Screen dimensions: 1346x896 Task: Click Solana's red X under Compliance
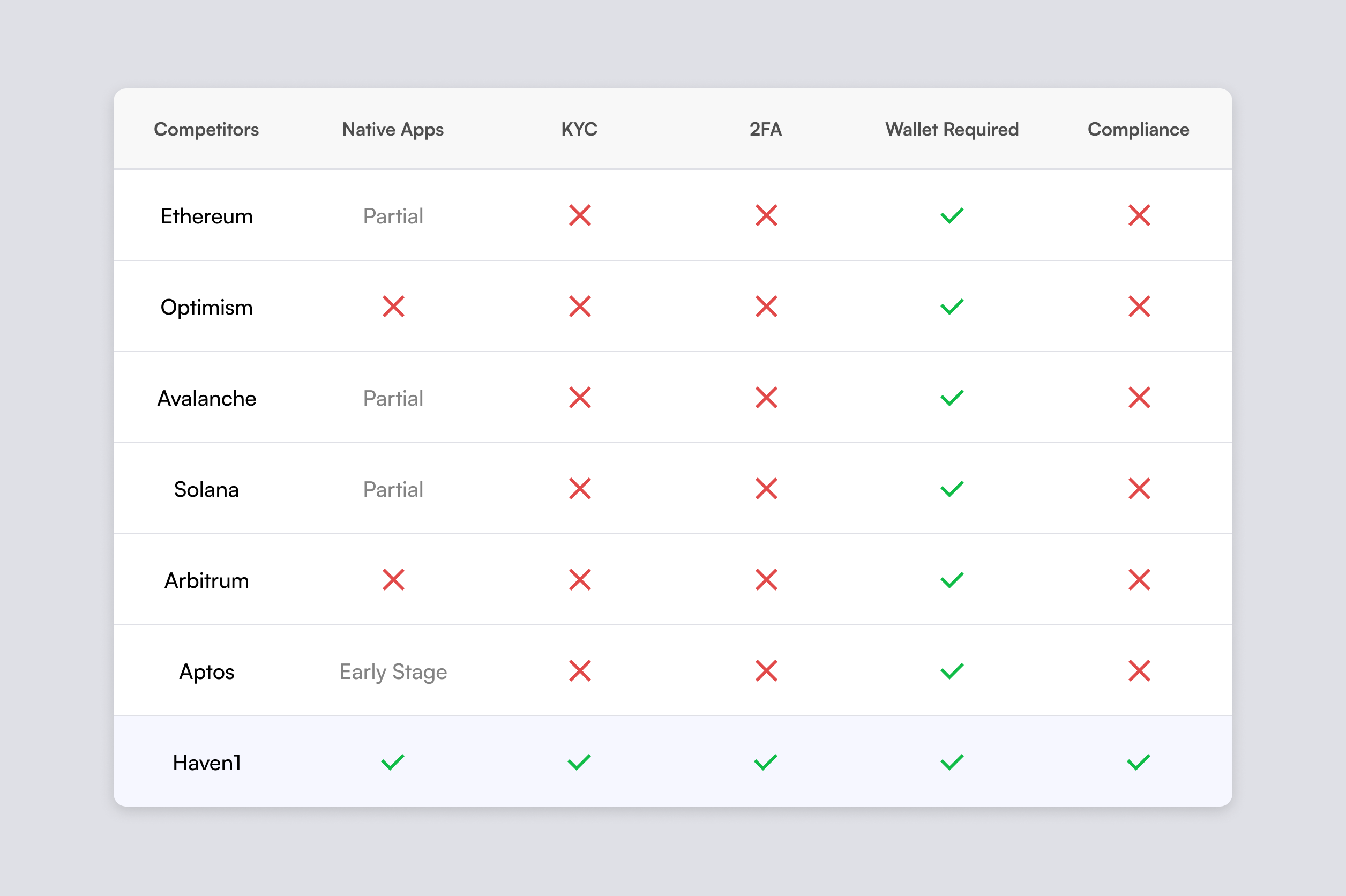coord(1139,489)
